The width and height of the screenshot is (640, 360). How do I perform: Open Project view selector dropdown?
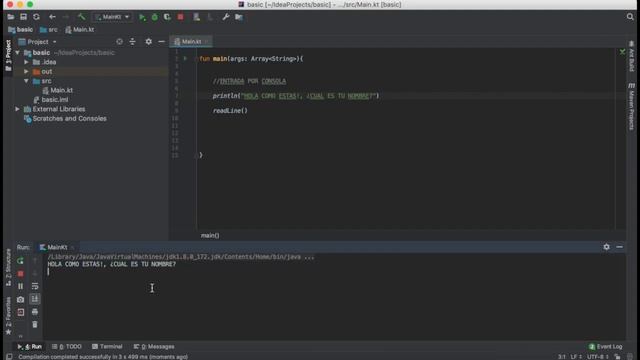tap(38, 42)
